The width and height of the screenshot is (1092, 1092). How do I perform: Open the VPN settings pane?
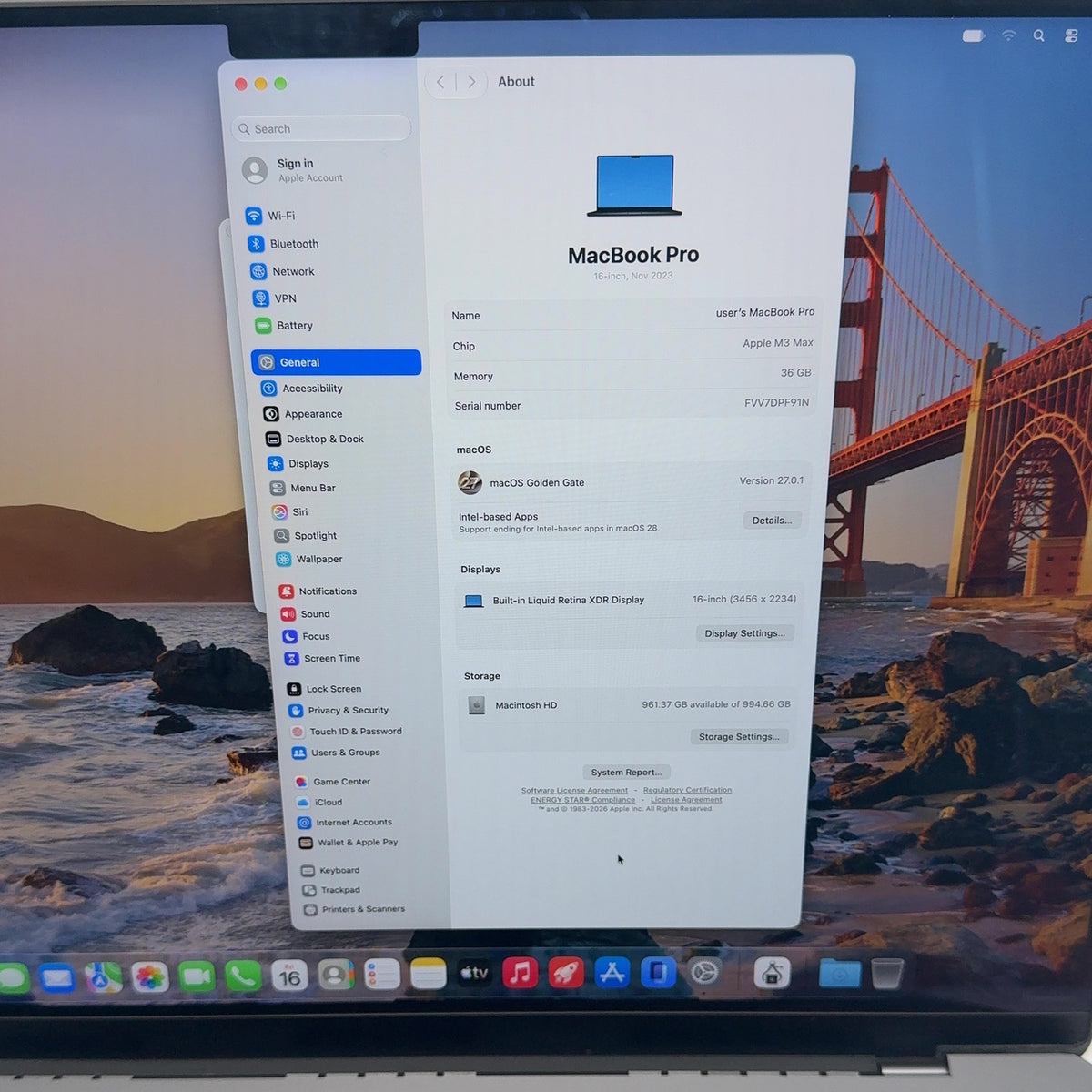click(274, 298)
